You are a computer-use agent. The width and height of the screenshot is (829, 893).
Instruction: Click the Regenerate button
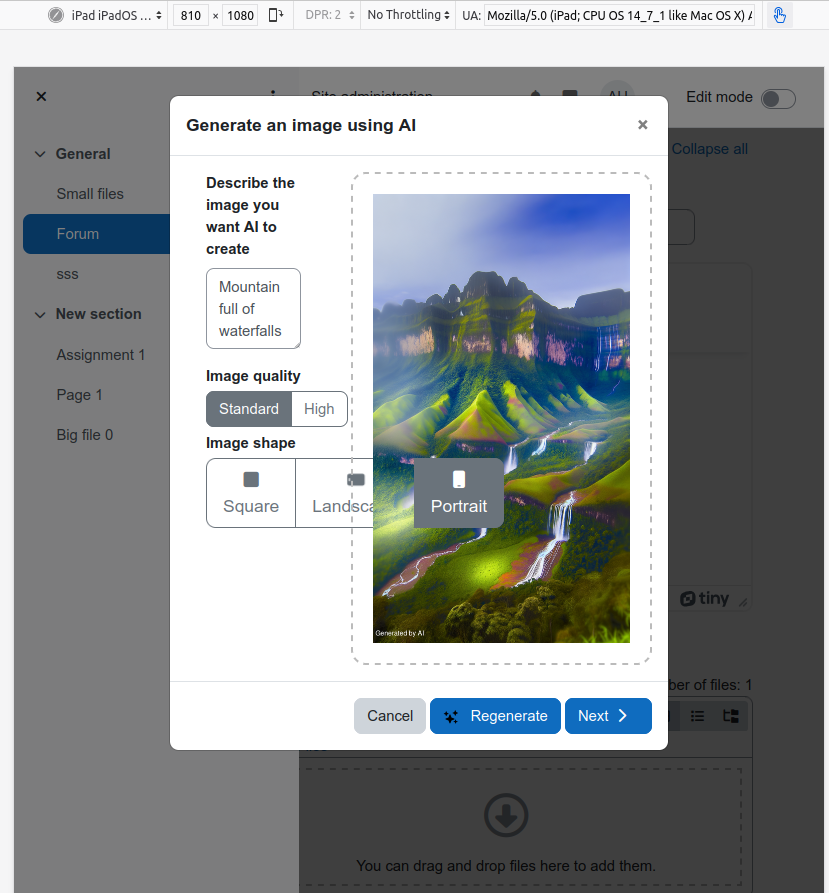pyautogui.click(x=495, y=716)
